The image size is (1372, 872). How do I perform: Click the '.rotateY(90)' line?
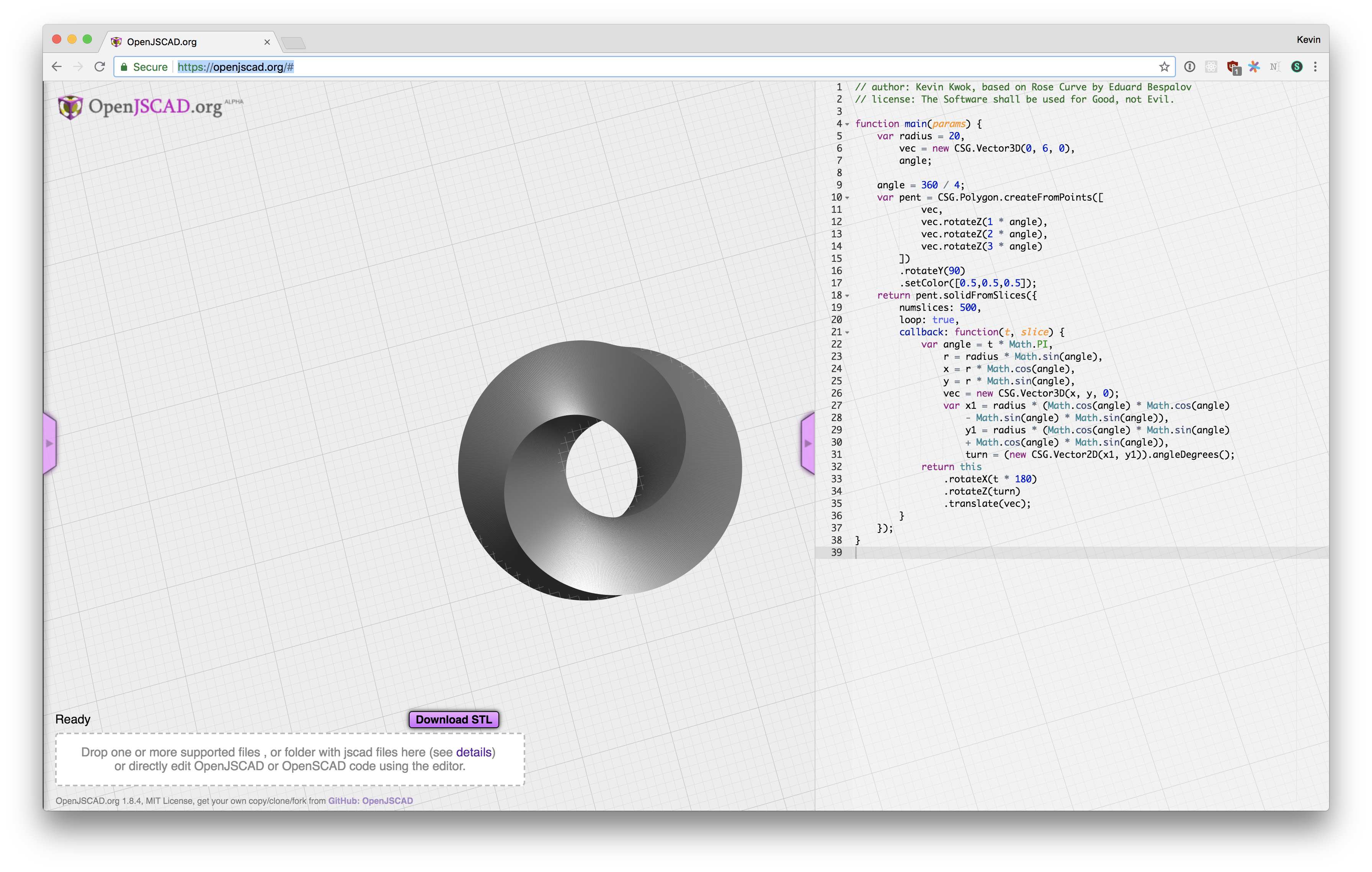click(932, 271)
